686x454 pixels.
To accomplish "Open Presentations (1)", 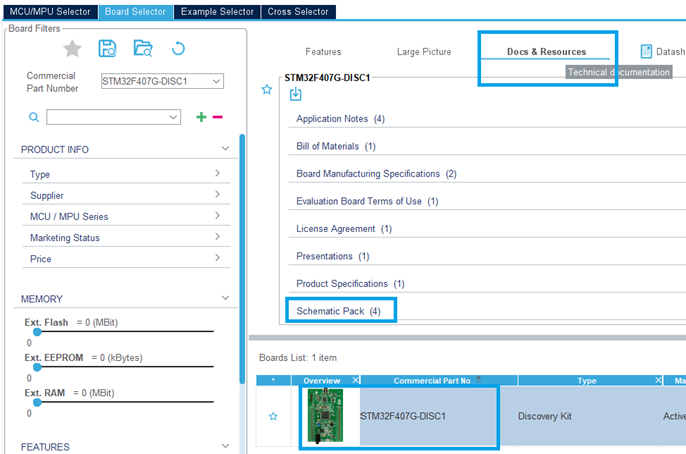I will click(x=332, y=256).
